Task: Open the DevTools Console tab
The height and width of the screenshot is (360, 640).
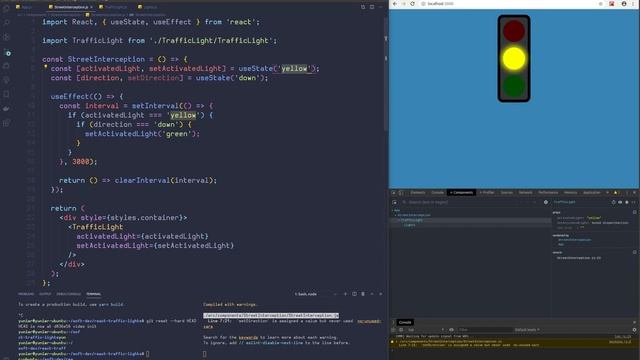Action: pos(438,193)
